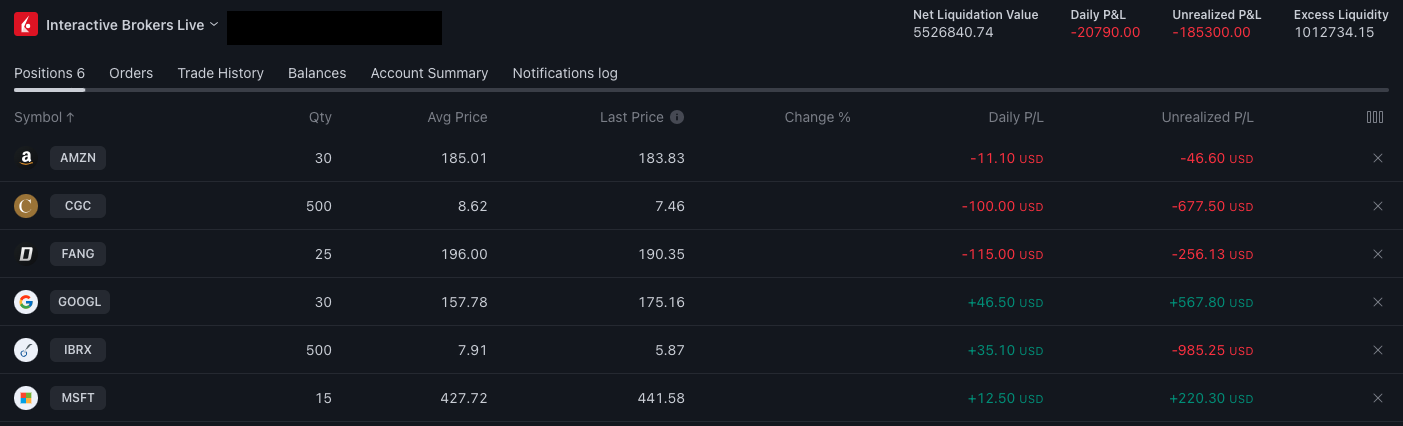Viewport: 1403px width, 426px height.
Task: Click the Net Liquidation Value figure
Action: (953, 32)
